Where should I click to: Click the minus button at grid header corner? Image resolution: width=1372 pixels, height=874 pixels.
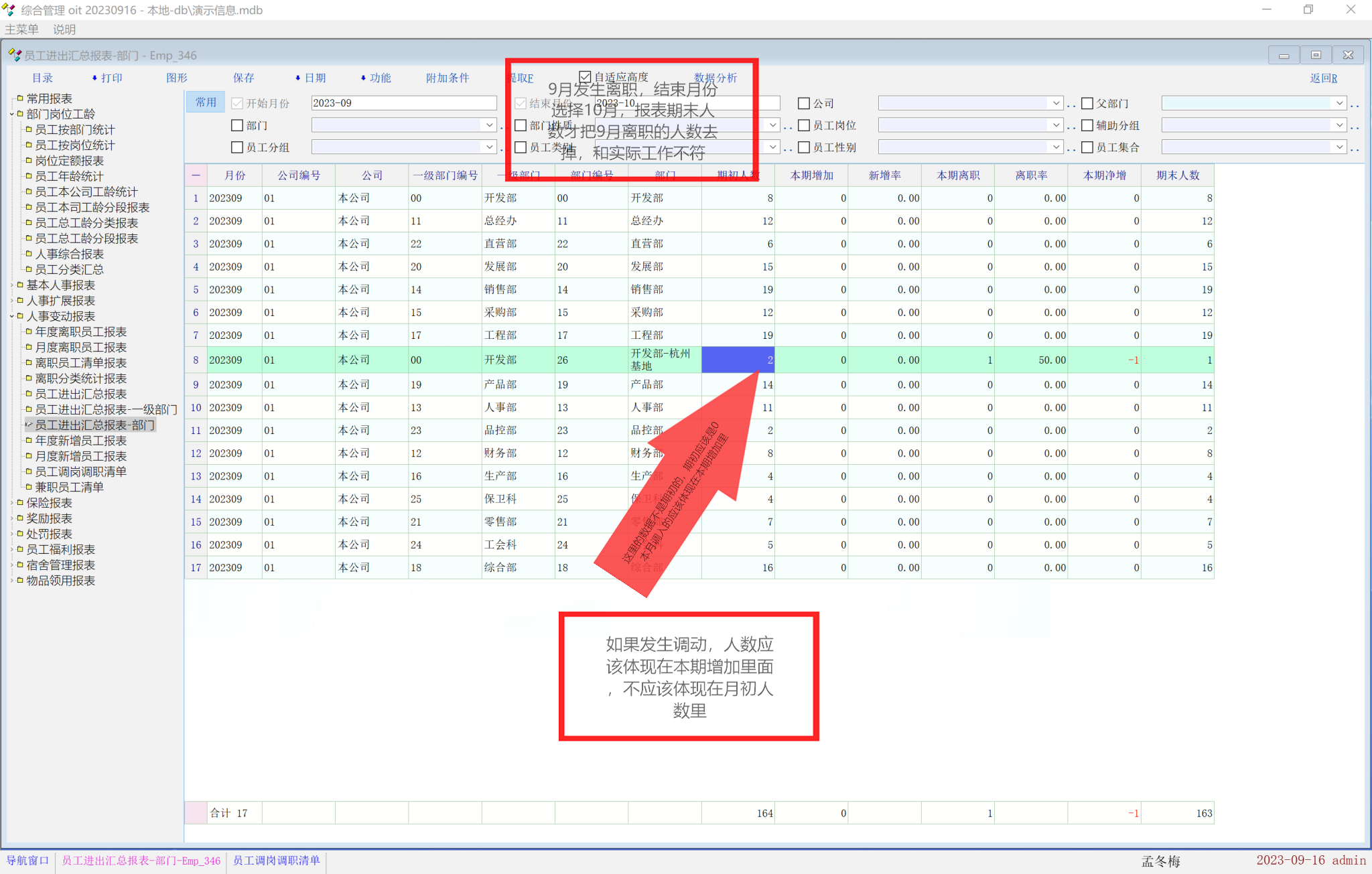(x=196, y=175)
